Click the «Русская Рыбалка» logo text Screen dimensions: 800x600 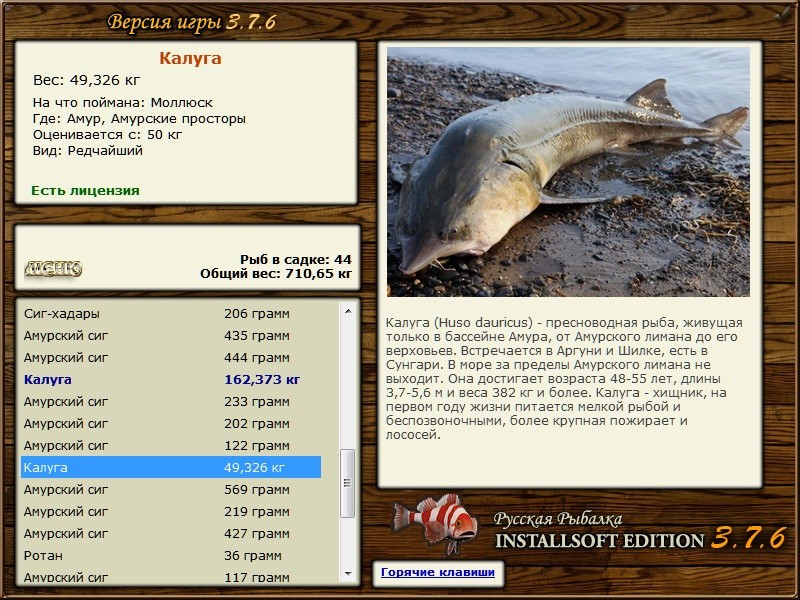(x=558, y=519)
